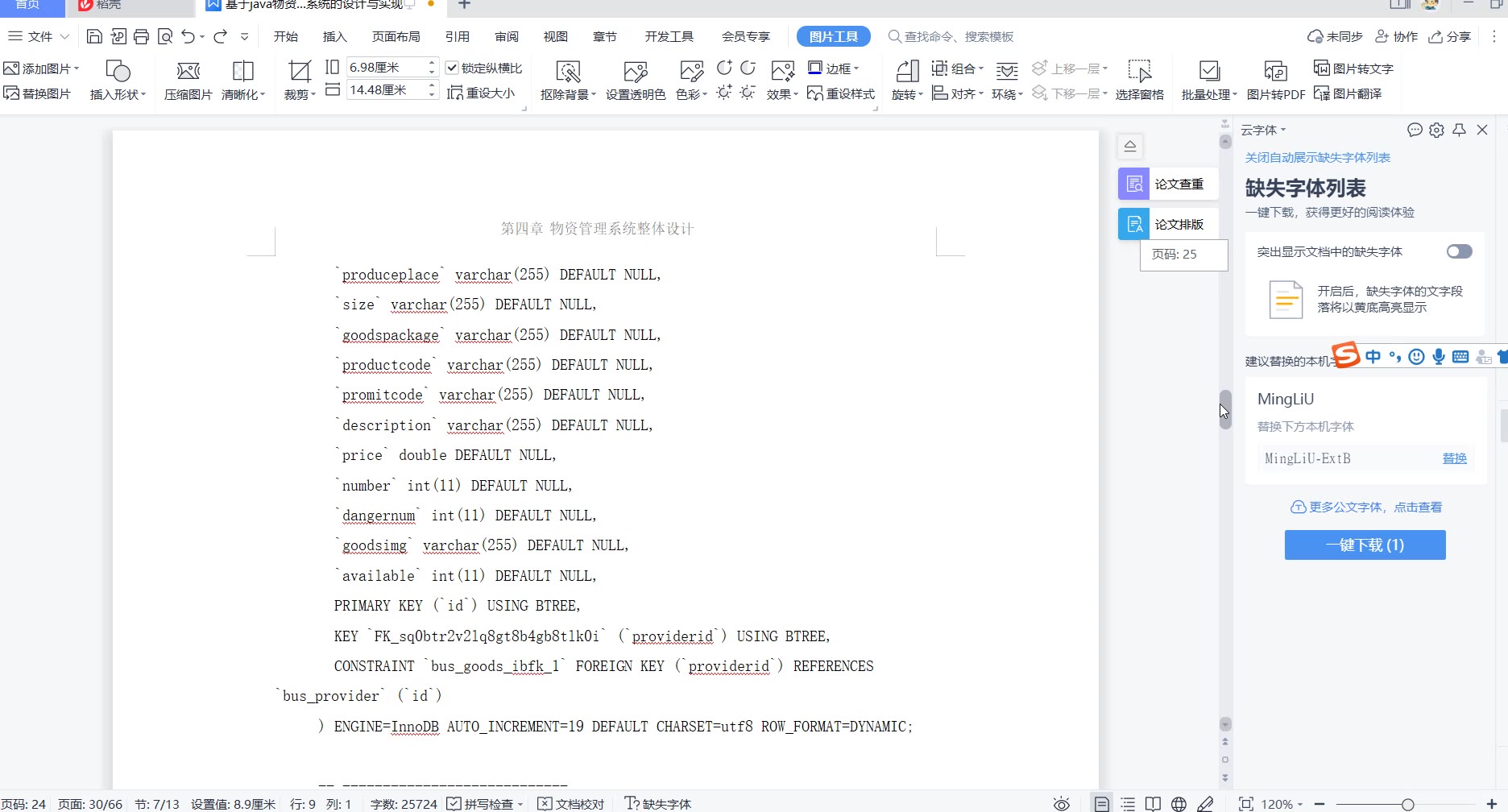Image resolution: width=1508 pixels, height=812 pixels.
Task: Toggle eye protection mode in status bar
Action: pos(1062,804)
